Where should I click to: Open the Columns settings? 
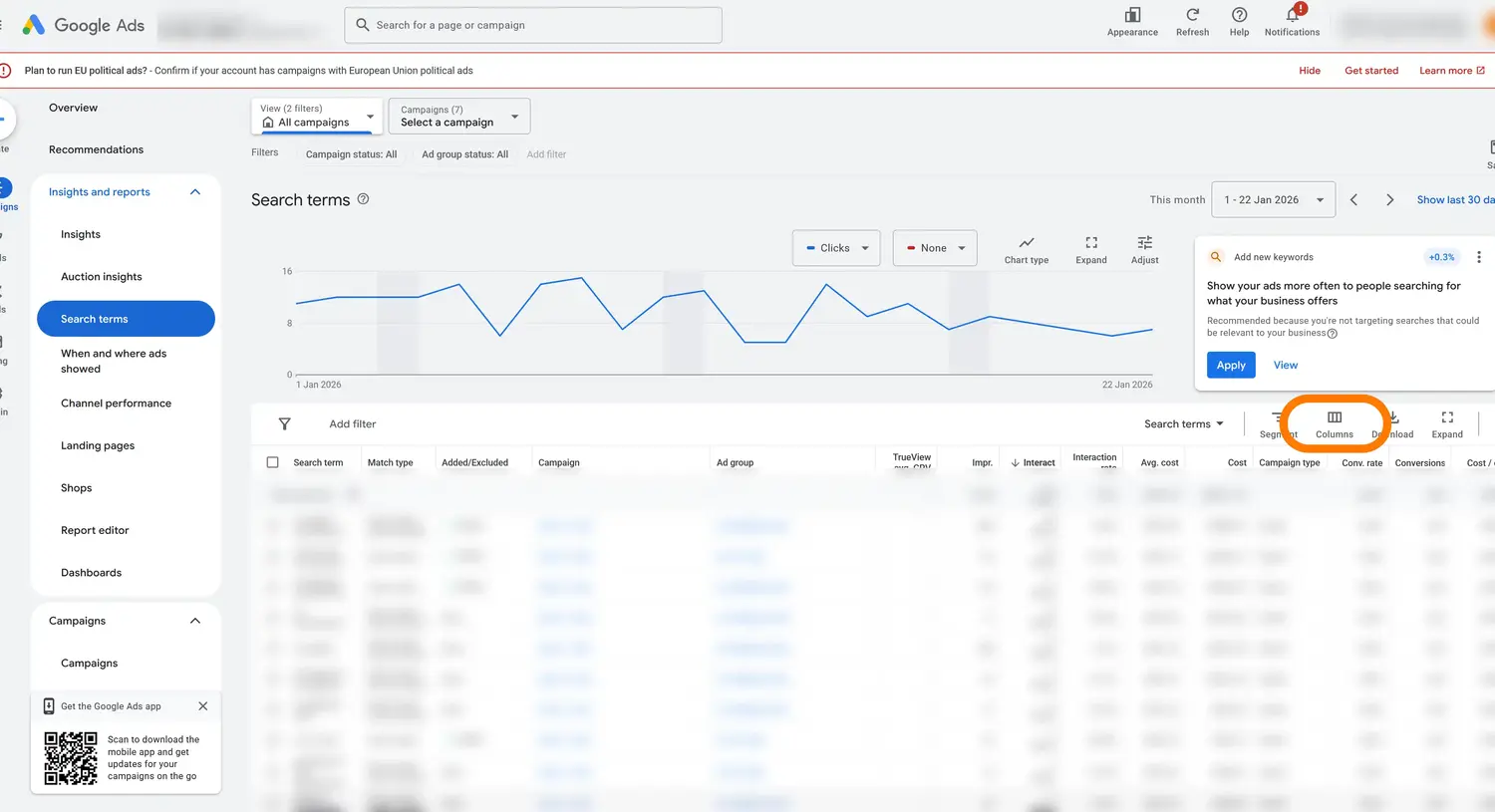tap(1334, 424)
